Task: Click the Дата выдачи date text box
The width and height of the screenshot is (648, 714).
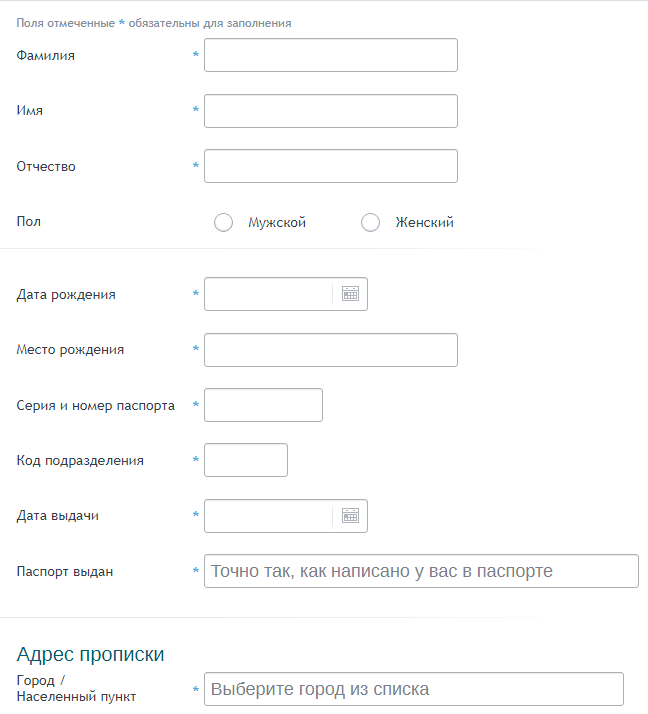Action: [x=268, y=516]
